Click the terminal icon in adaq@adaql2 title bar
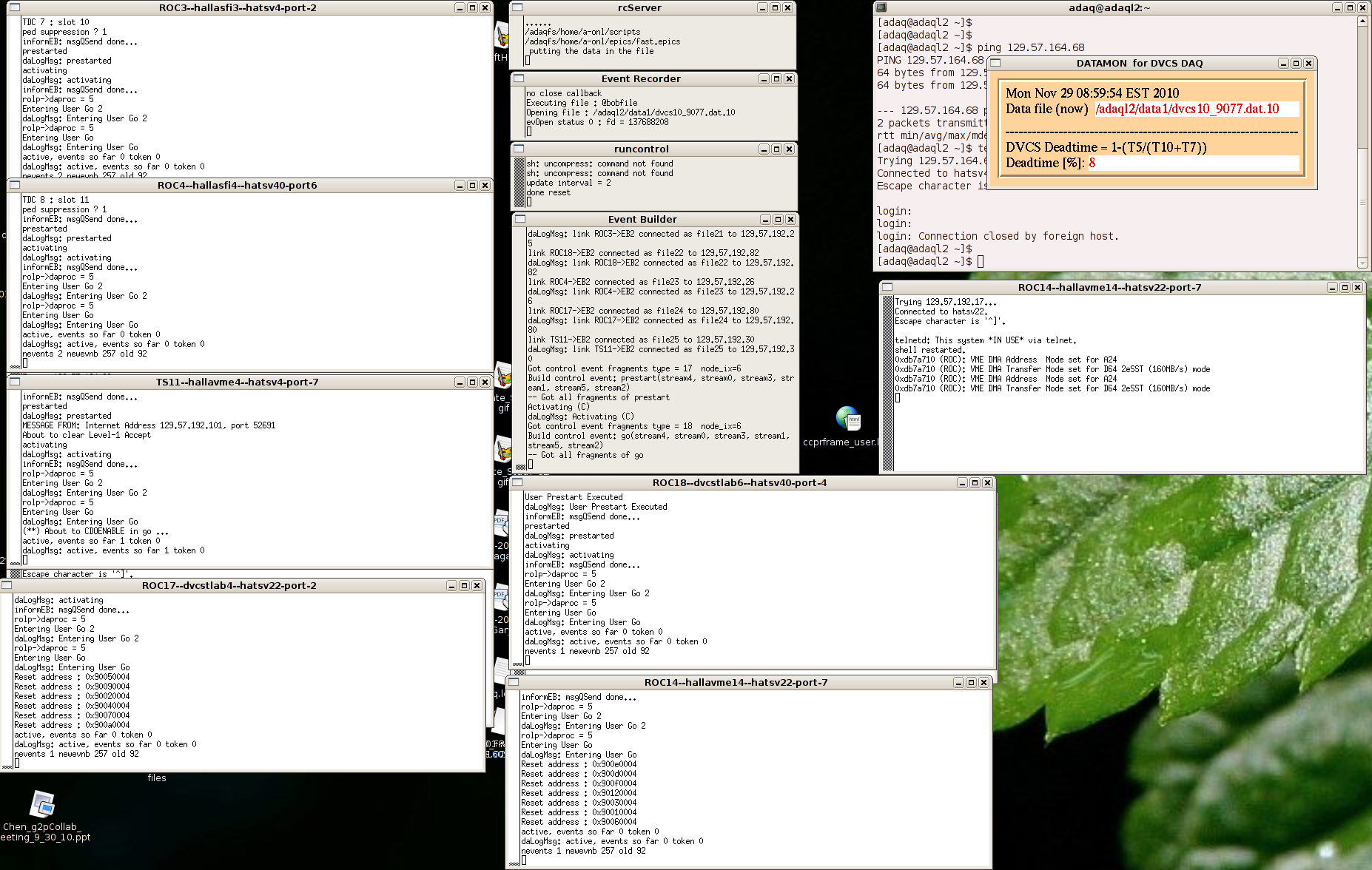 [881, 7]
